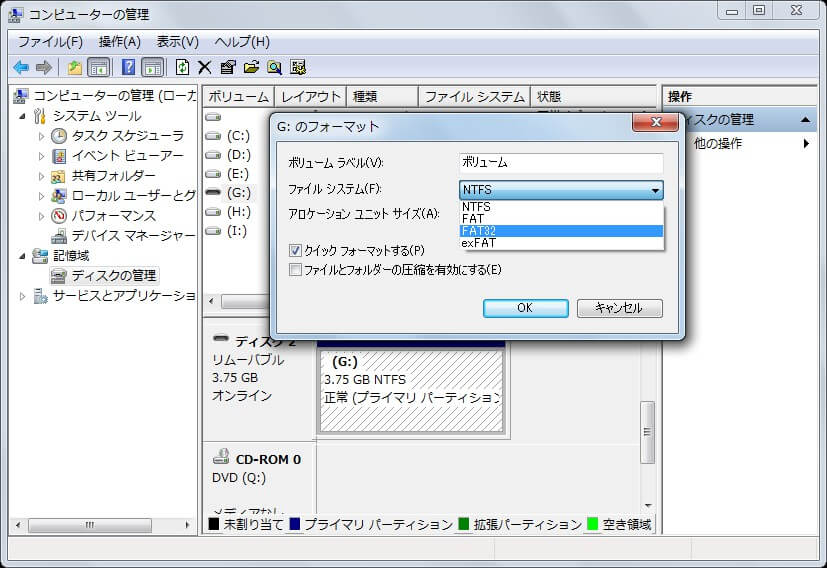Click the イベント ビューアー icon

pyautogui.click(x=59, y=156)
